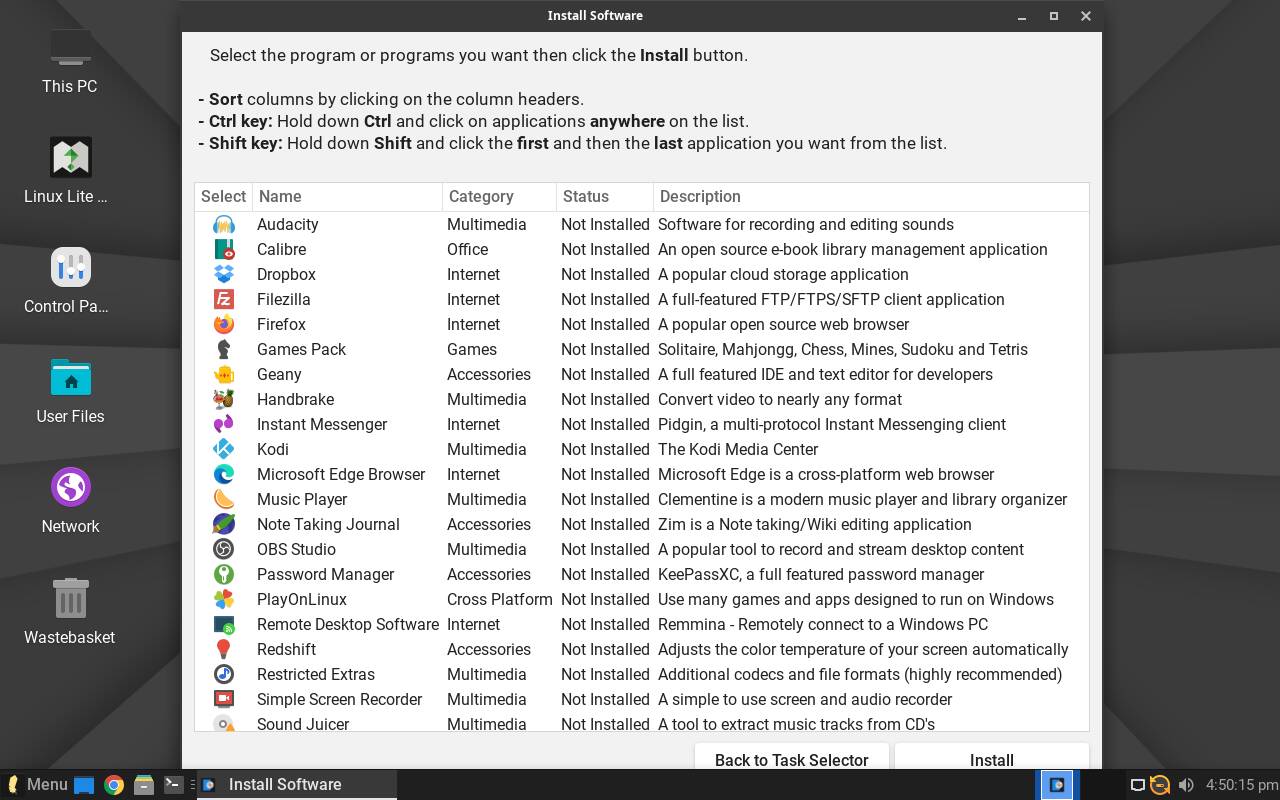Click Back to Task Selector button
1280x800 pixels.
click(791, 760)
